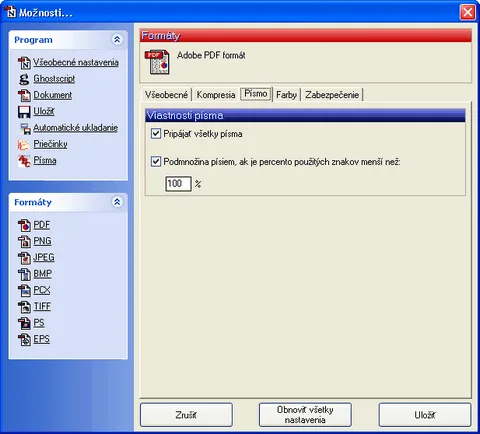480x434 pixels.
Task: Collapse the Formáty sidebar panel chevron
Action: pyautogui.click(x=117, y=202)
